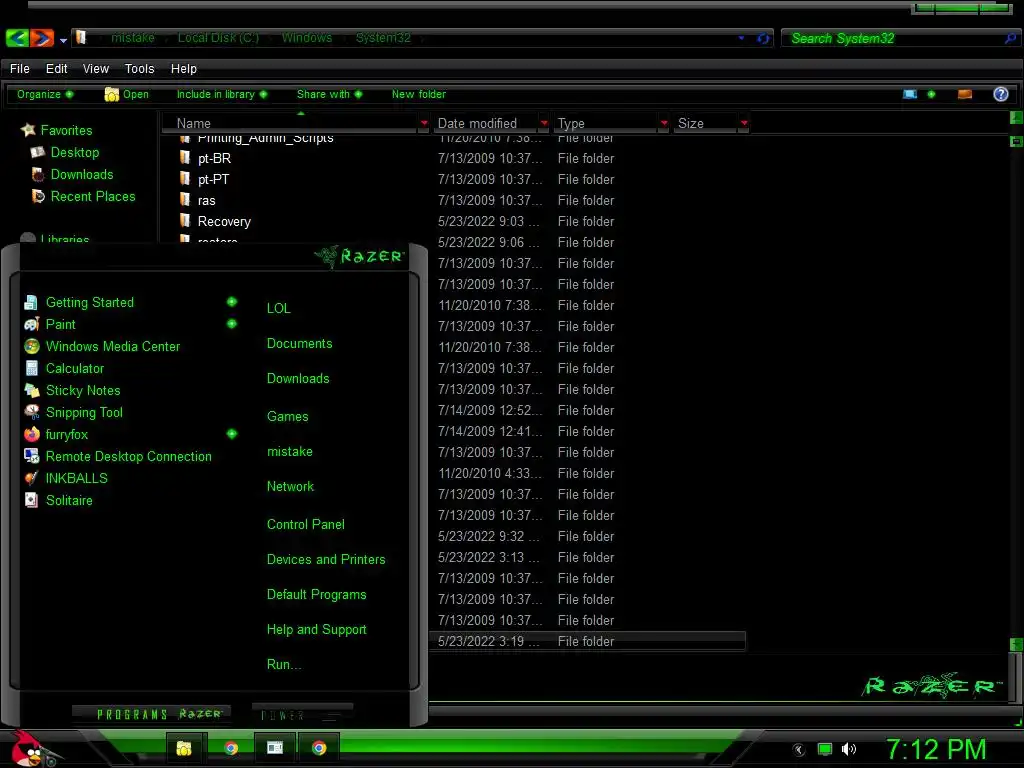Launch Paint from start menu
1024x768 pixels.
coord(60,324)
